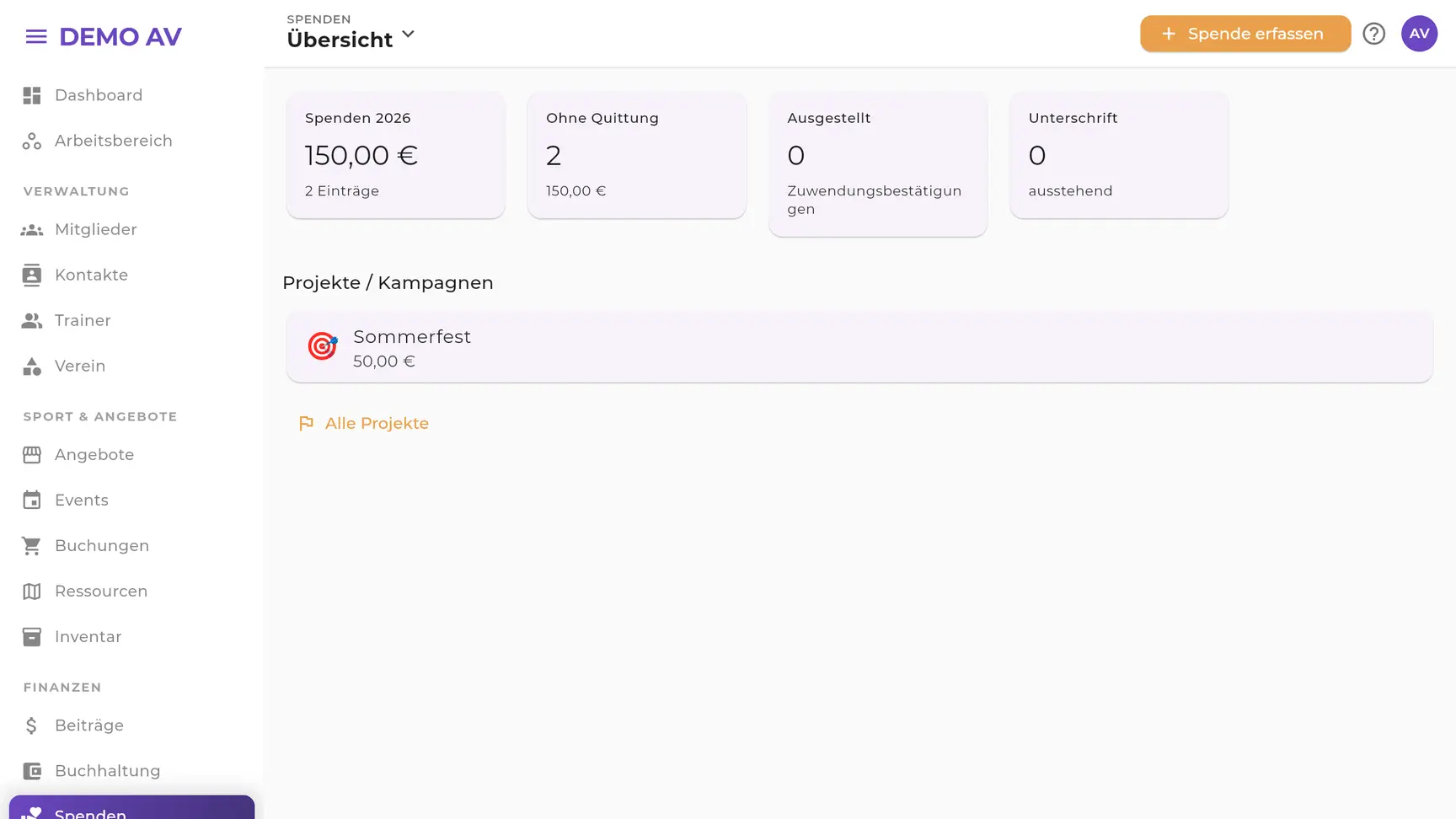This screenshot has height=819, width=1456.
Task: Click the Buchhaltung wallet icon
Action: coord(32,771)
